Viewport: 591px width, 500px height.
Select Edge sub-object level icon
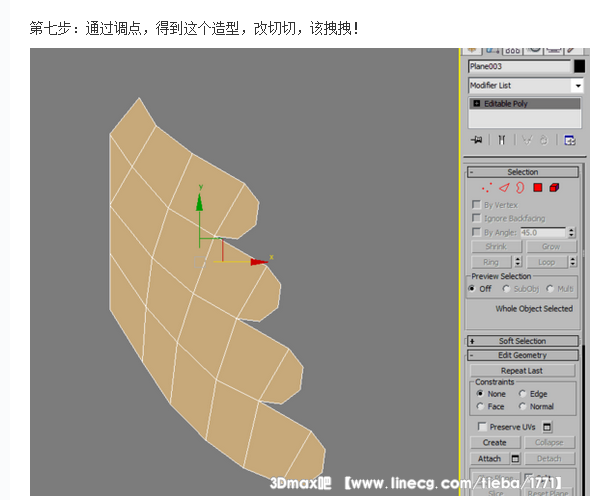point(504,187)
